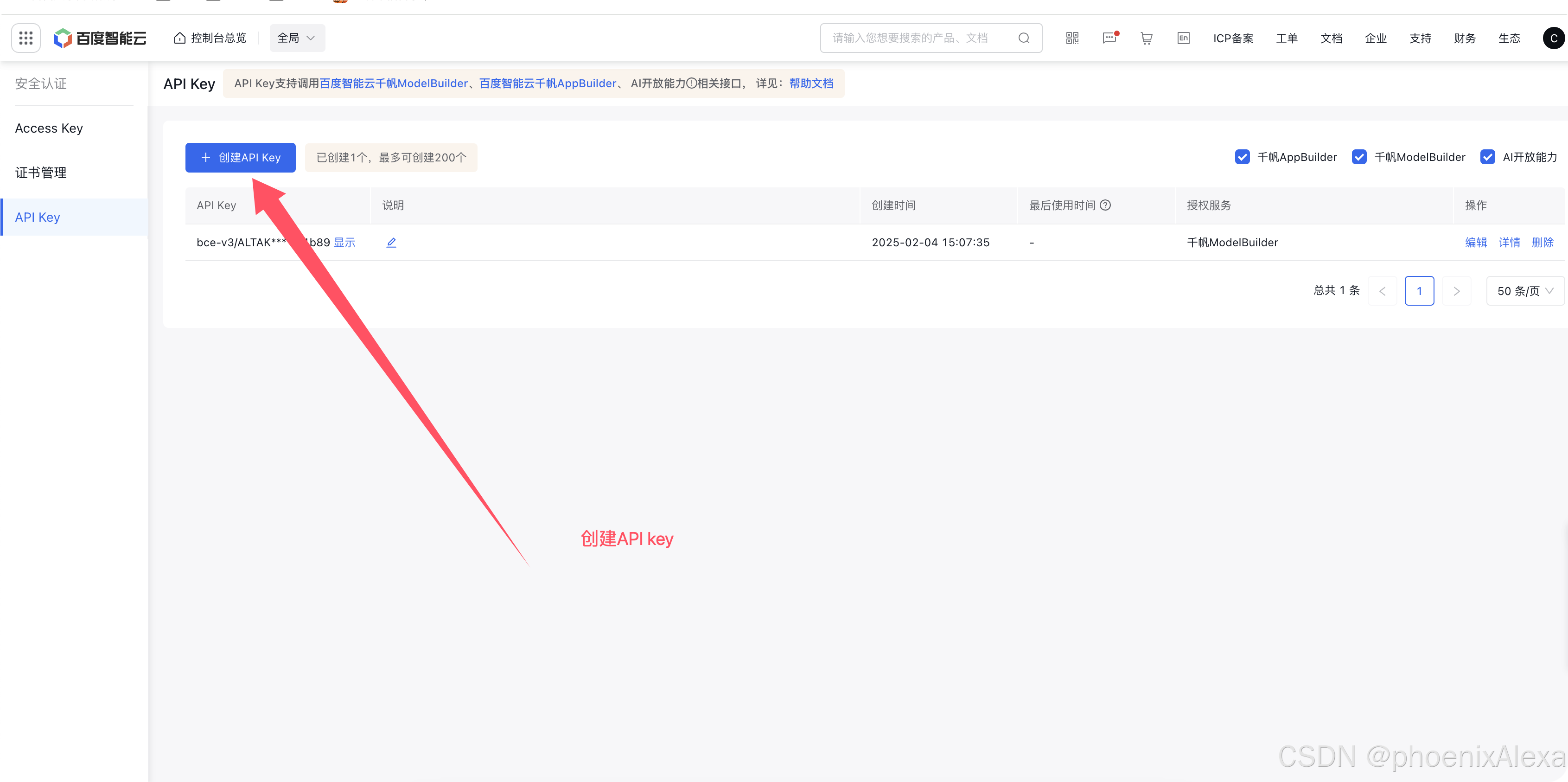The height and width of the screenshot is (782, 1568).
Task: Toggle 千帆AppBuilder checkbox
Action: point(1242,157)
